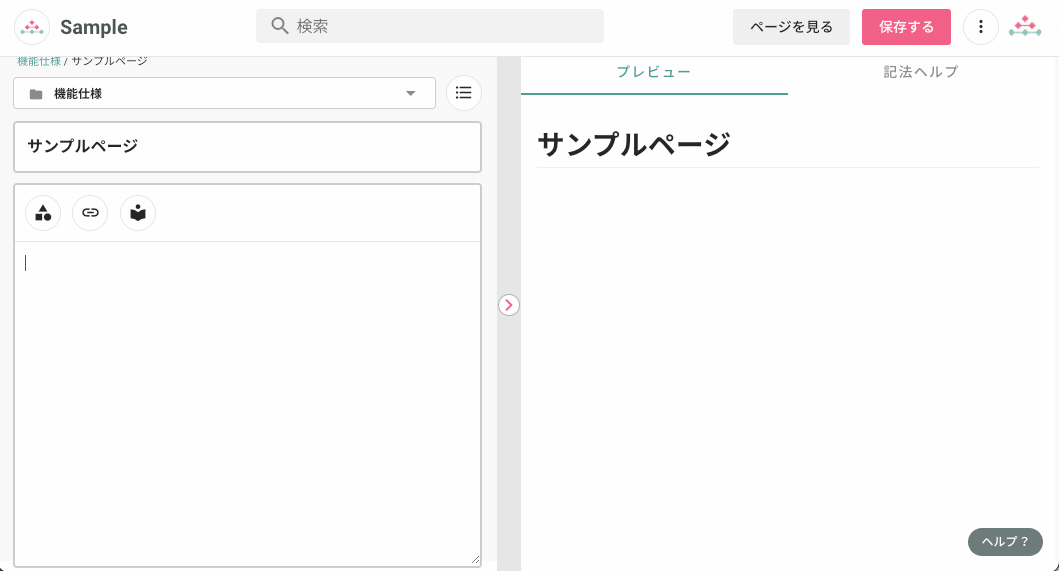Switch to the プレビュー tab
Image resolution: width=1059 pixels, height=571 pixels.
[x=654, y=72]
